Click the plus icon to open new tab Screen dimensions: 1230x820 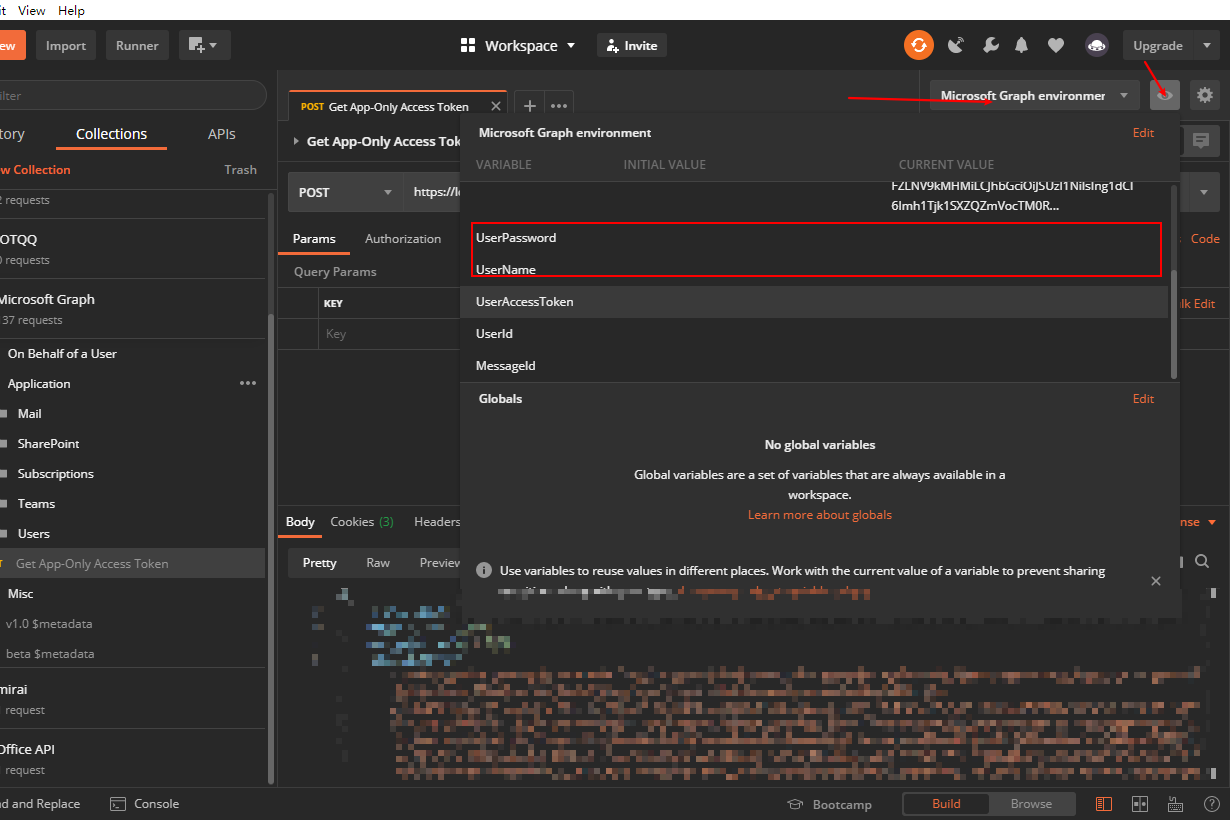pyautogui.click(x=530, y=106)
